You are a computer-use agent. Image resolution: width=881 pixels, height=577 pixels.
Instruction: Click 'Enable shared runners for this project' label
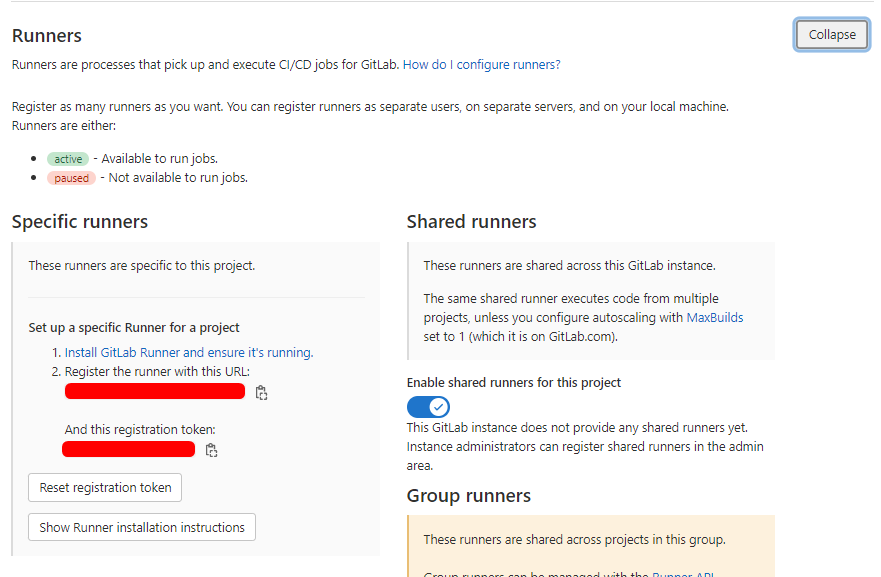pyautogui.click(x=514, y=383)
